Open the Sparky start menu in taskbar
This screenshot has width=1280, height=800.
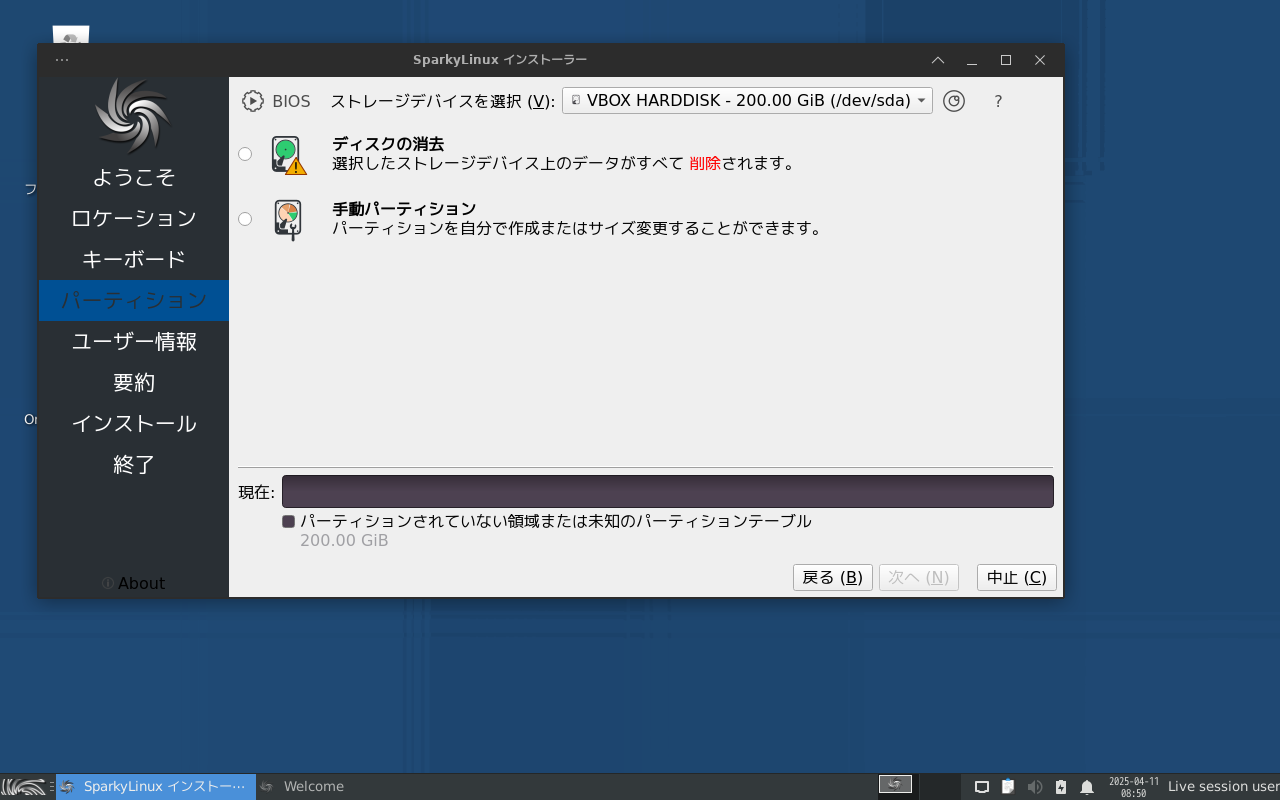[24, 787]
